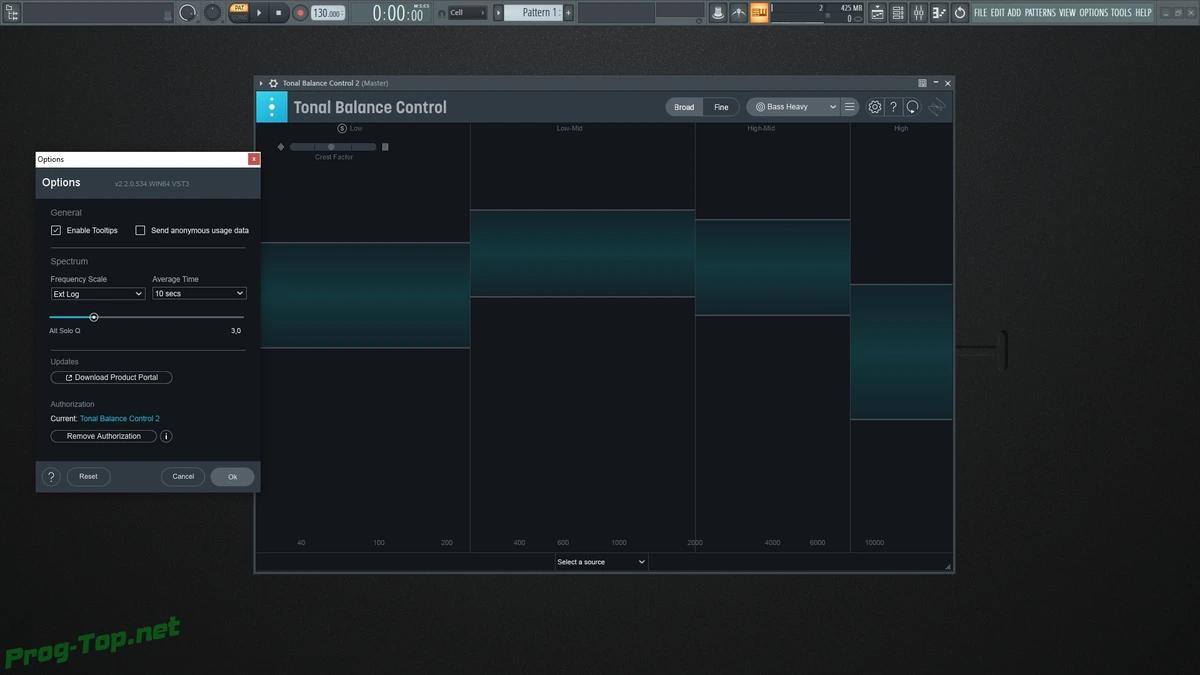Open Tonal Balance Control settings gear
This screenshot has height=675, width=1200.
pos(875,107)
